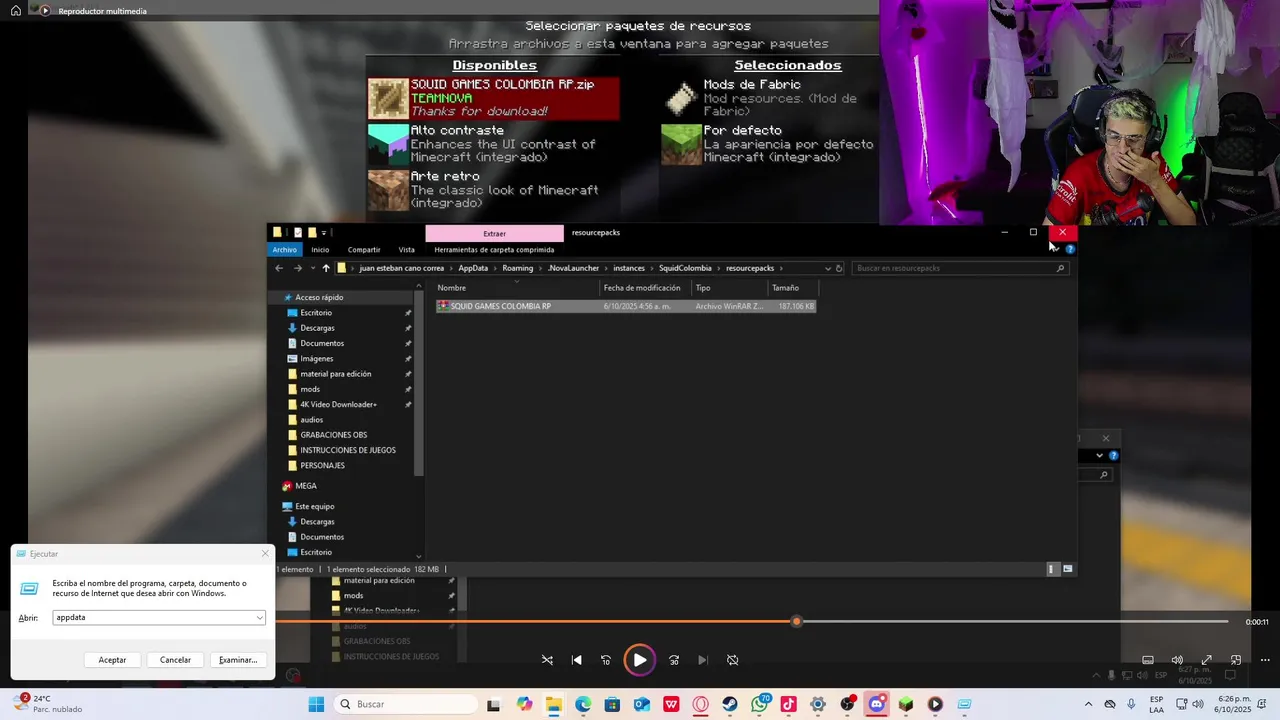The height and width of the screenshot is (720, 1280).
Task: Click Cancelar in the Ejecutar dialog
Action: click(175, 660)
